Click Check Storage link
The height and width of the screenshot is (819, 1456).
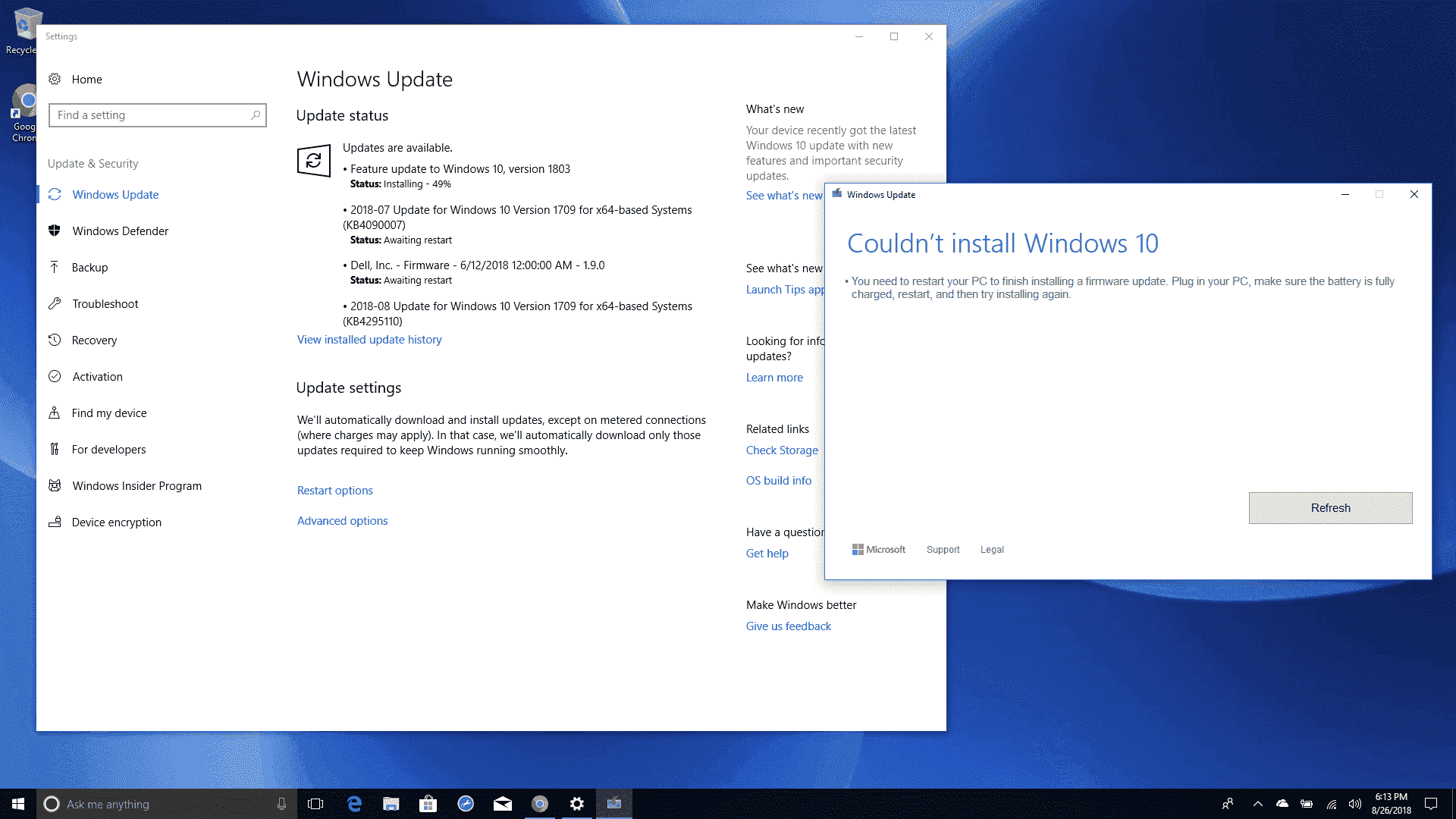coord(782,450)
